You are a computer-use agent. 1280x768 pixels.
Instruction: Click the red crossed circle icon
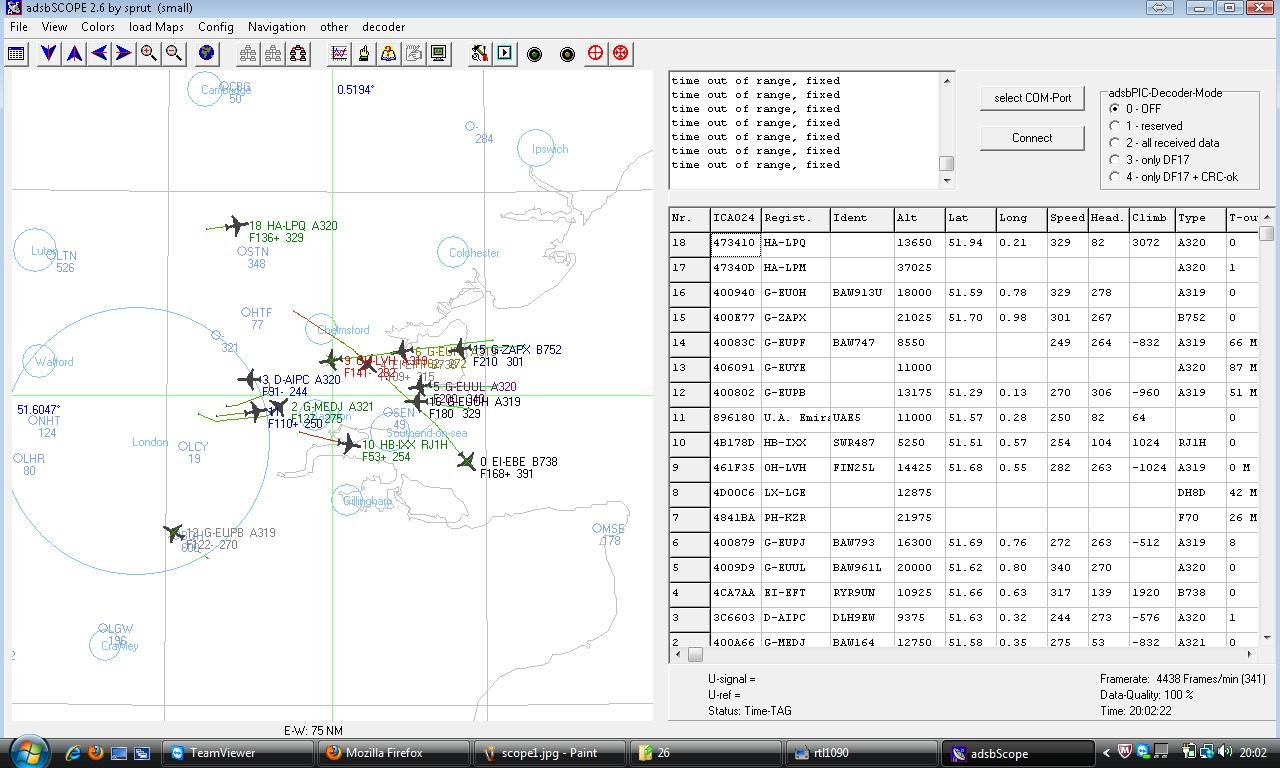coord(621,53)
